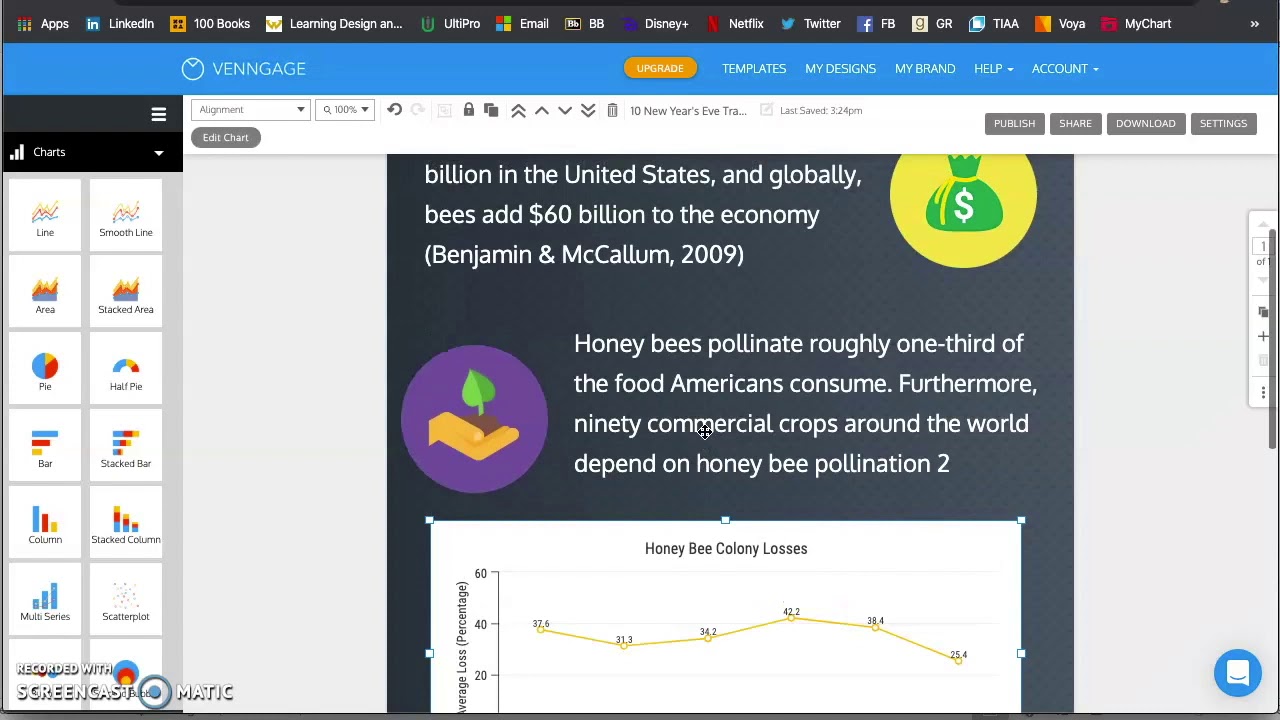Click the PUBLISH button
1280x720 pixels.
coord(1014,123)
